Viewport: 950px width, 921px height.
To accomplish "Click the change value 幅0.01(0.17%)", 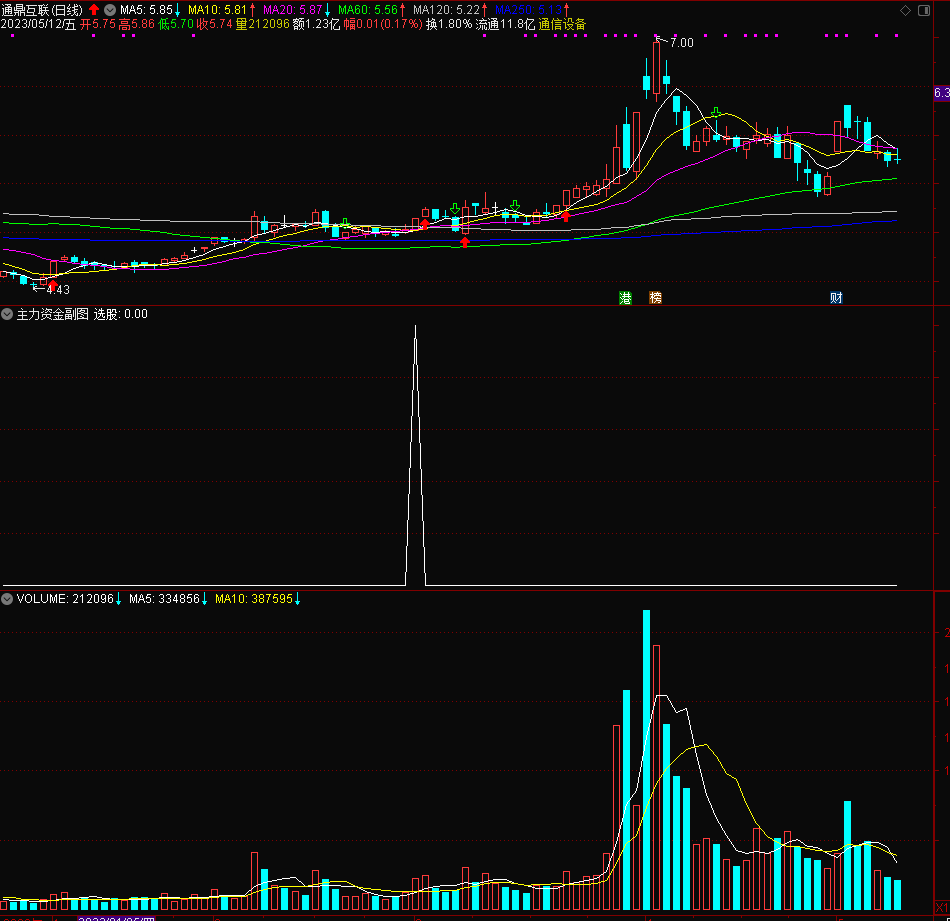I will [x=383, y=24].
